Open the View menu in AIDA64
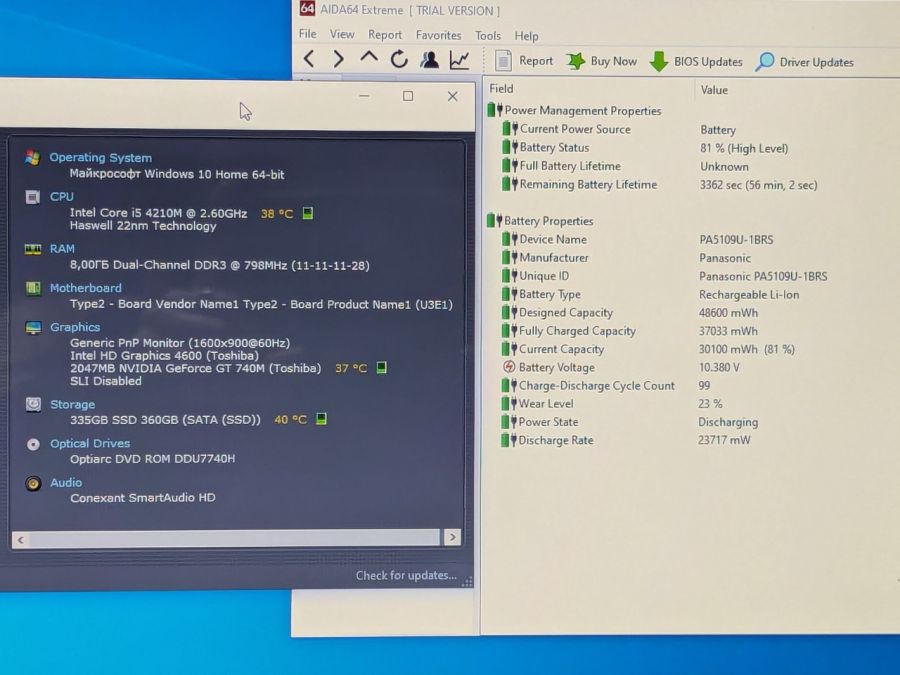Image resolution: width=900 pixels, height=675 pixels. [342, 34]
